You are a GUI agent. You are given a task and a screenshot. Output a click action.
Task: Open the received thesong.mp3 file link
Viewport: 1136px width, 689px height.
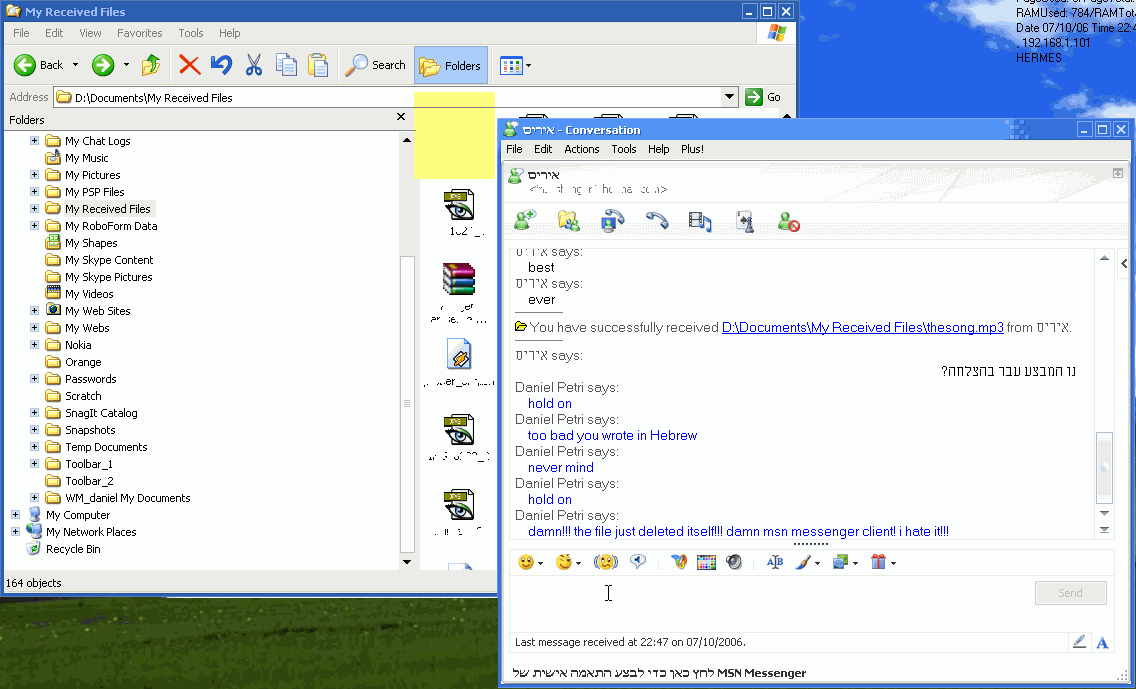[x=863, y=327]
